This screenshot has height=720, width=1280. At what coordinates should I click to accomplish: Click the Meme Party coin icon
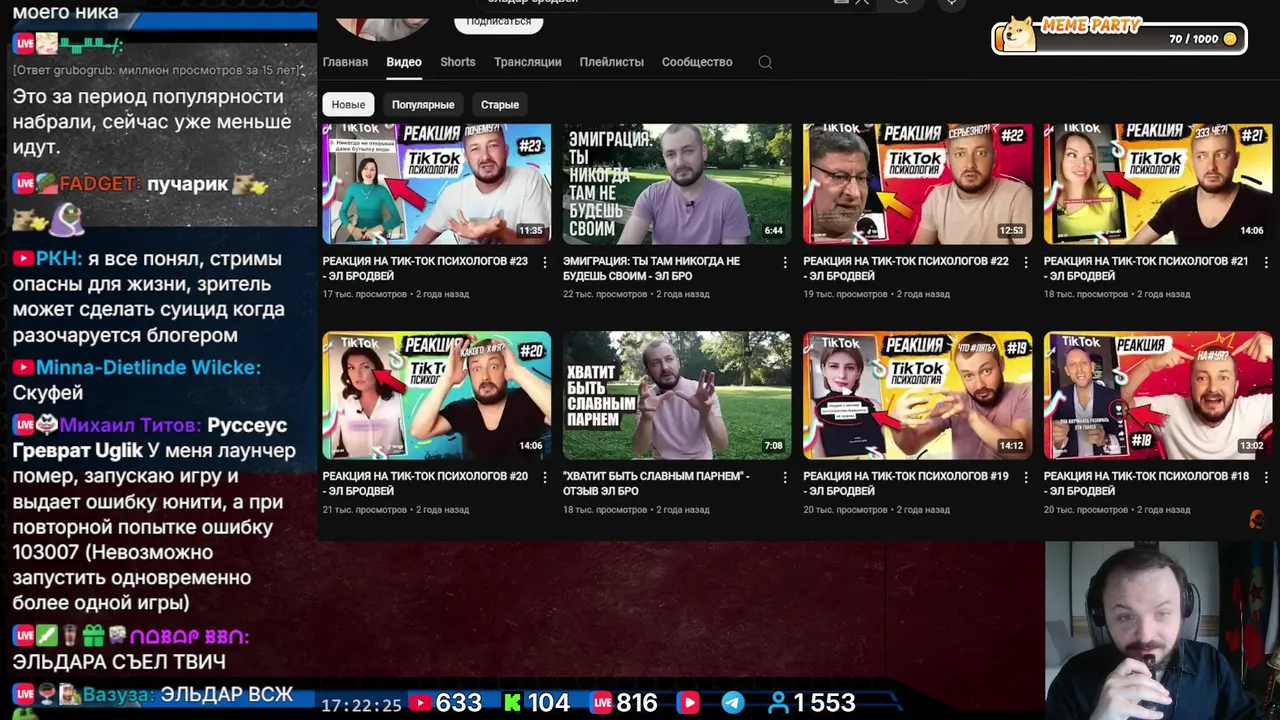tap(1230, 39)
